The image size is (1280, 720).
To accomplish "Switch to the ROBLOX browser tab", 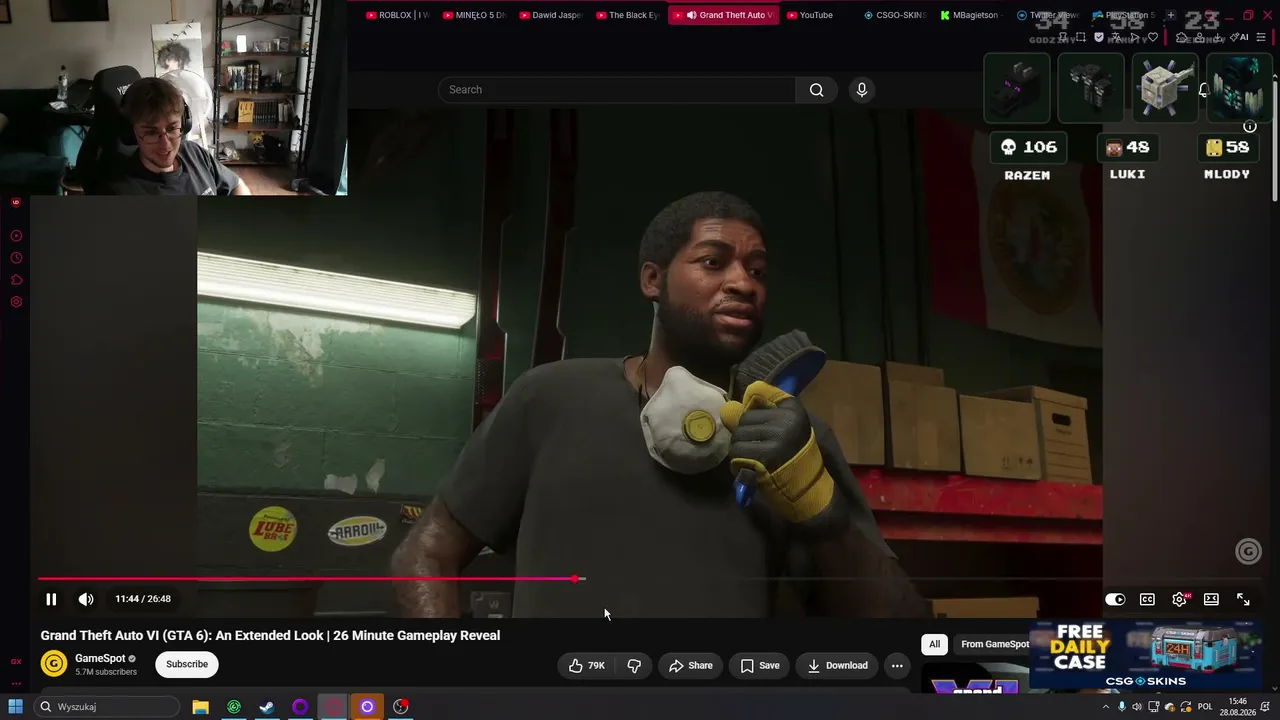I will (x=397, y=15).
